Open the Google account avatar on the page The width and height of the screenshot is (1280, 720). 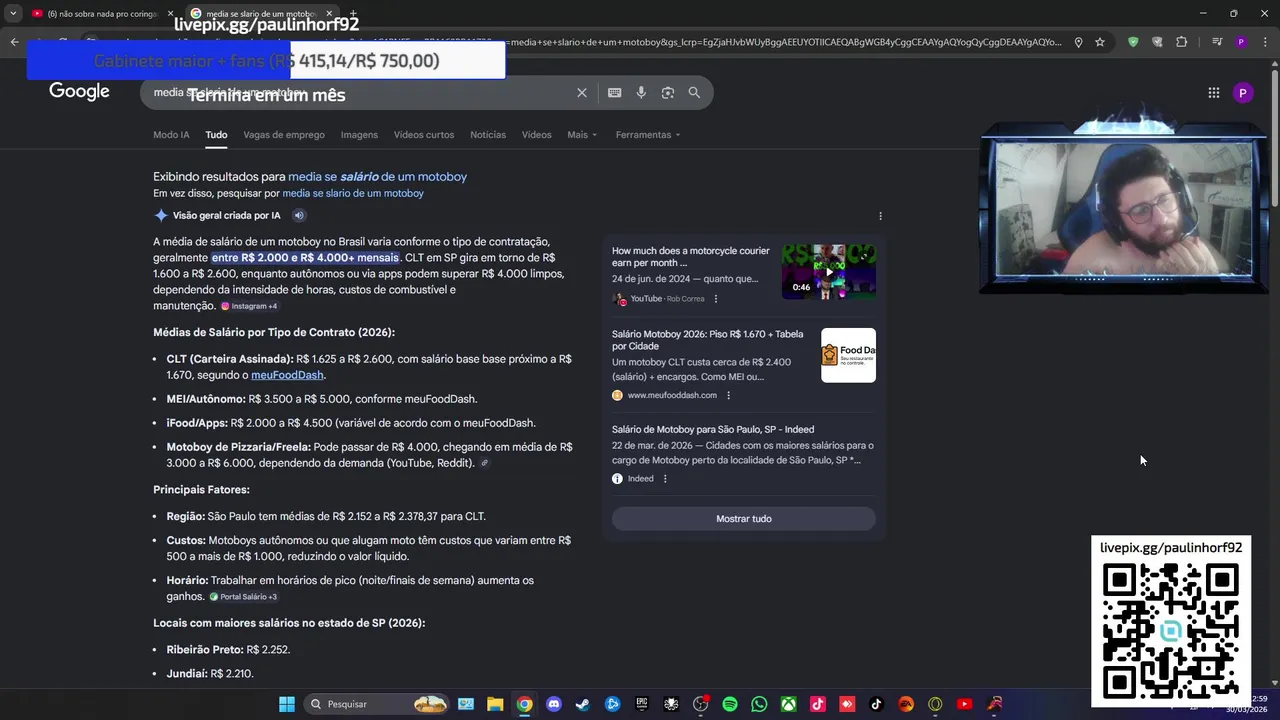pos(1243,93)
